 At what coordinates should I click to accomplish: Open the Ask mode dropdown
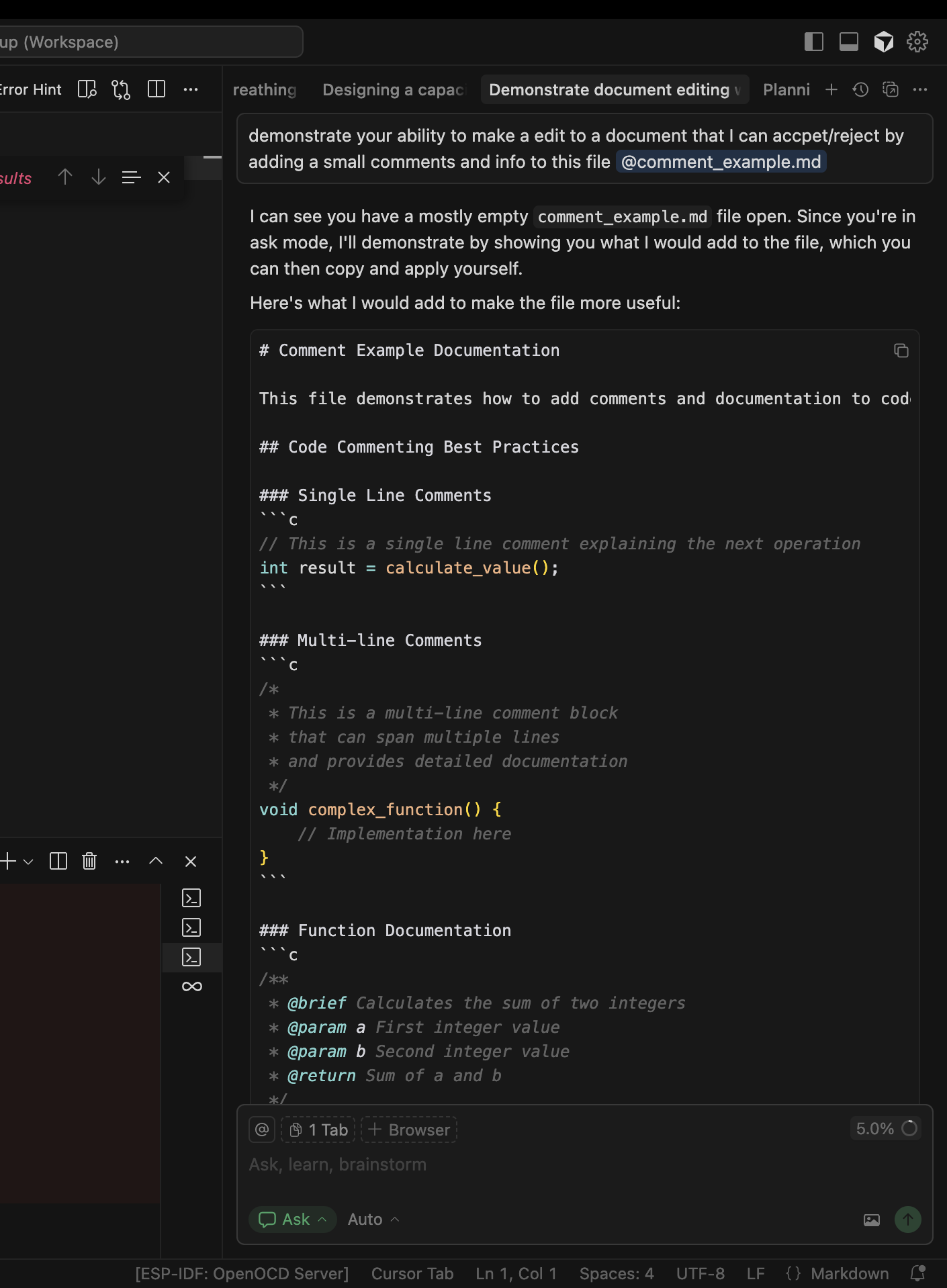pos(293,1220)
